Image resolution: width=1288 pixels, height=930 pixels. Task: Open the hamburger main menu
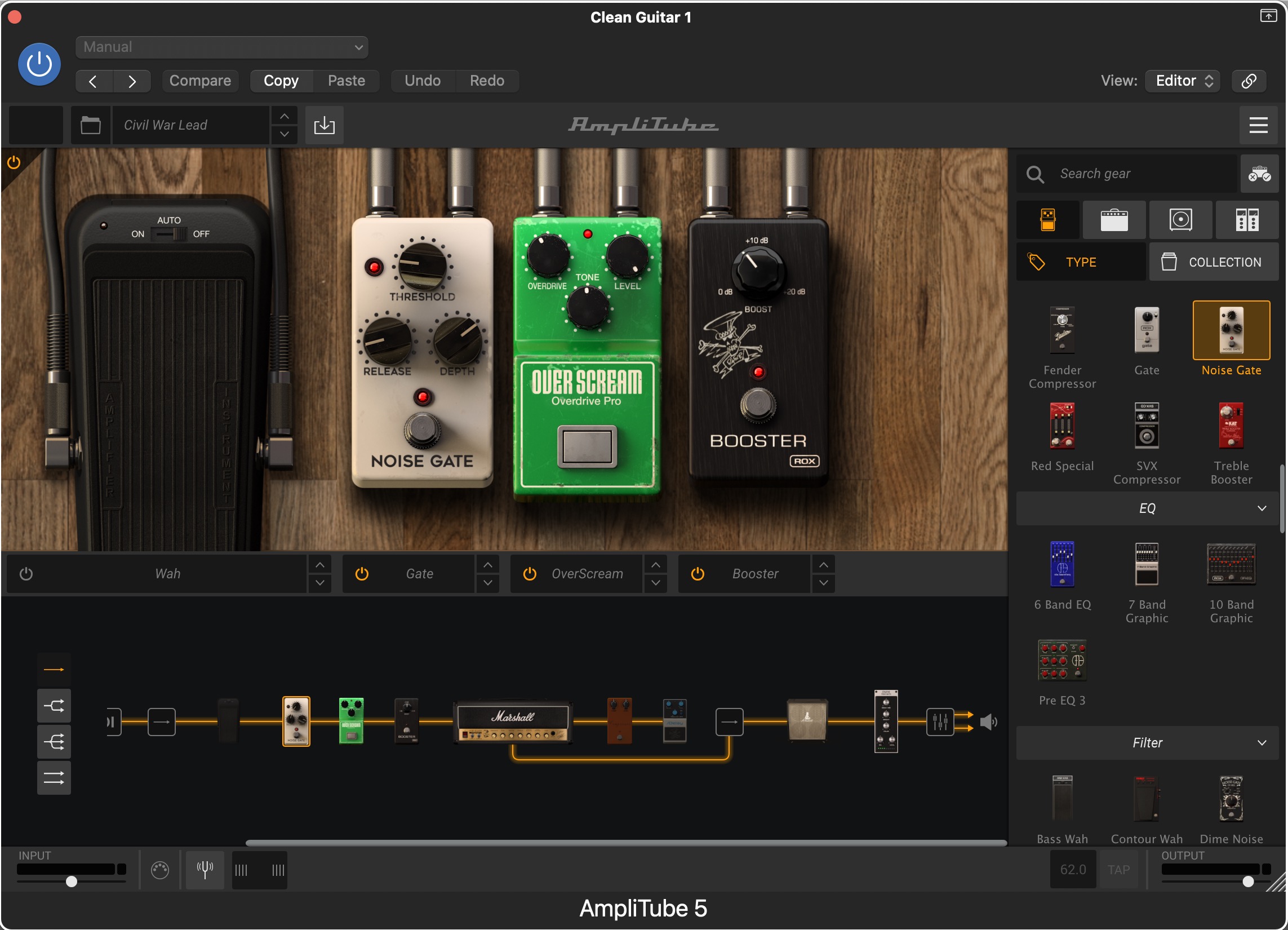(x=1258, y=125)
